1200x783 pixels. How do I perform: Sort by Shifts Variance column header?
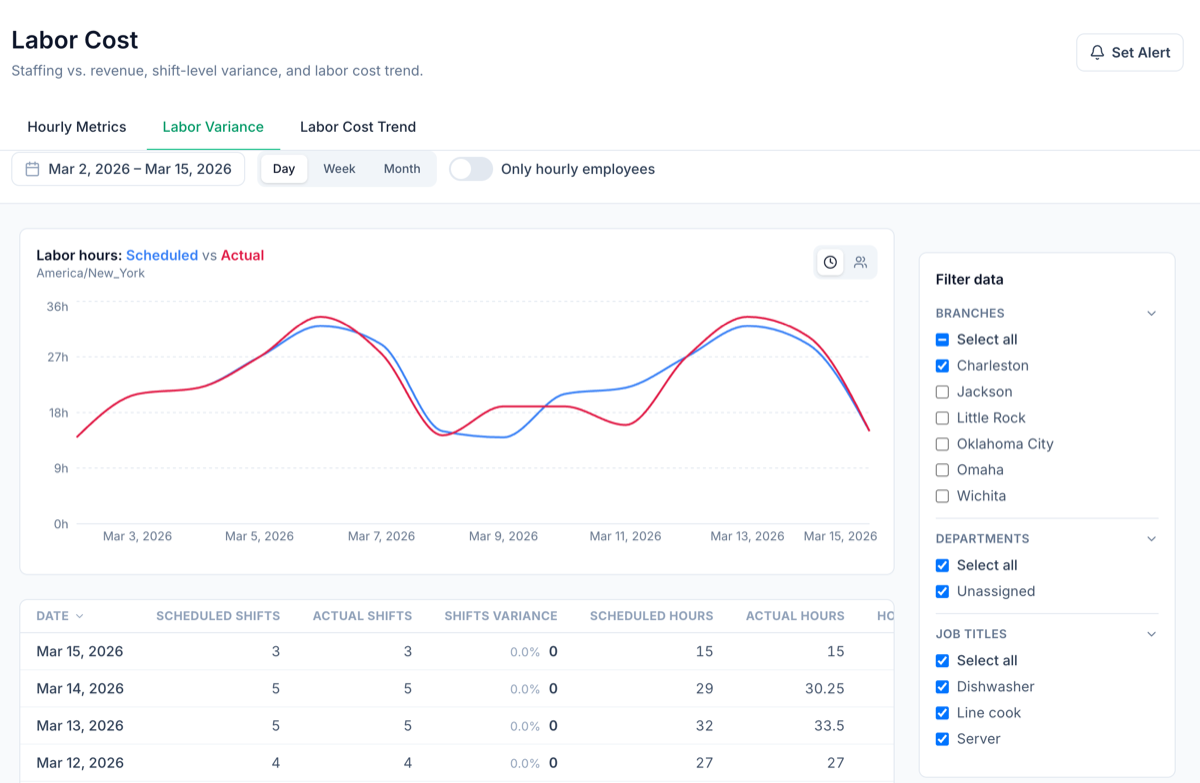click(501, 616)
